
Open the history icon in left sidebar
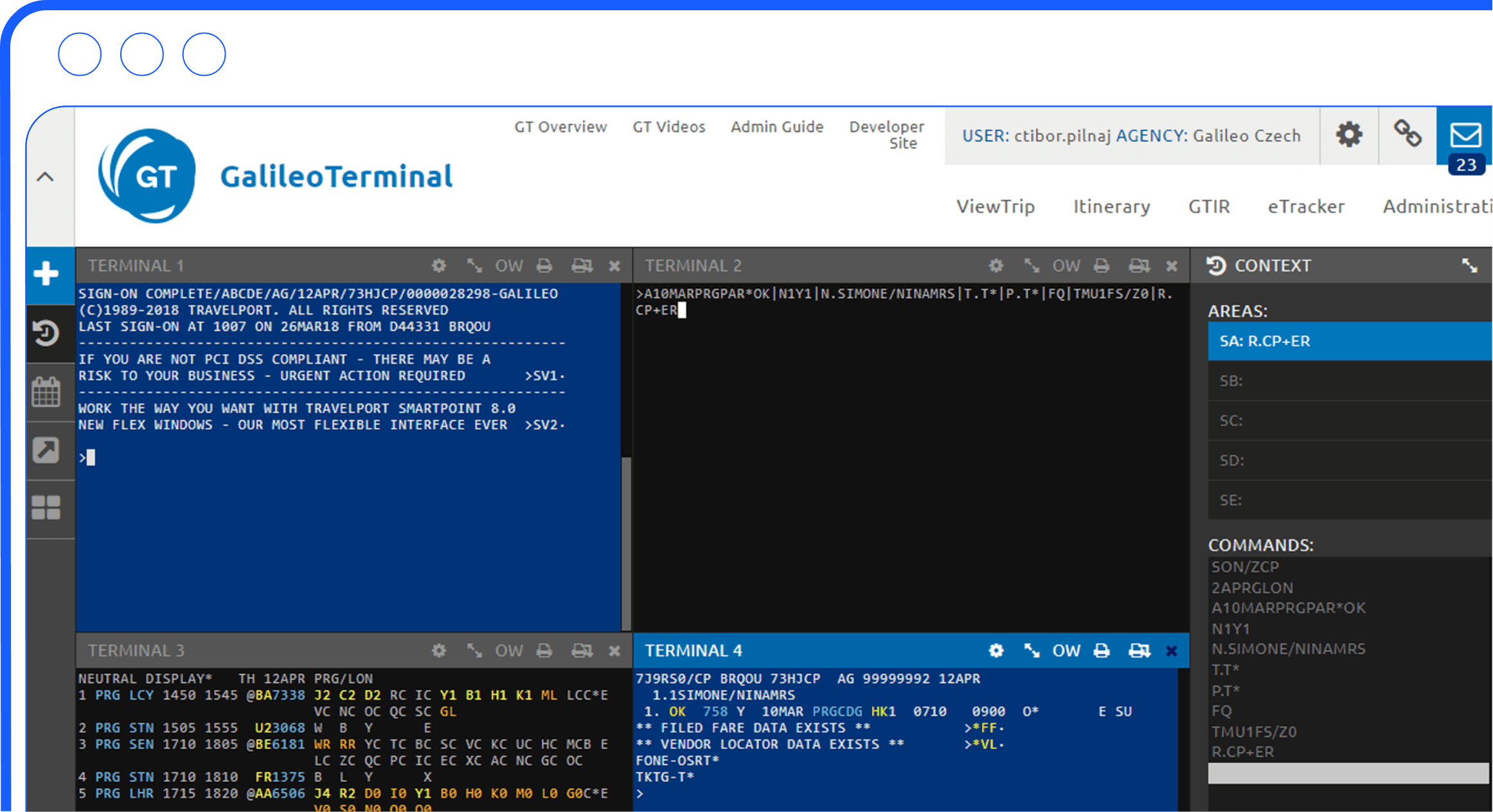[46, 333]
